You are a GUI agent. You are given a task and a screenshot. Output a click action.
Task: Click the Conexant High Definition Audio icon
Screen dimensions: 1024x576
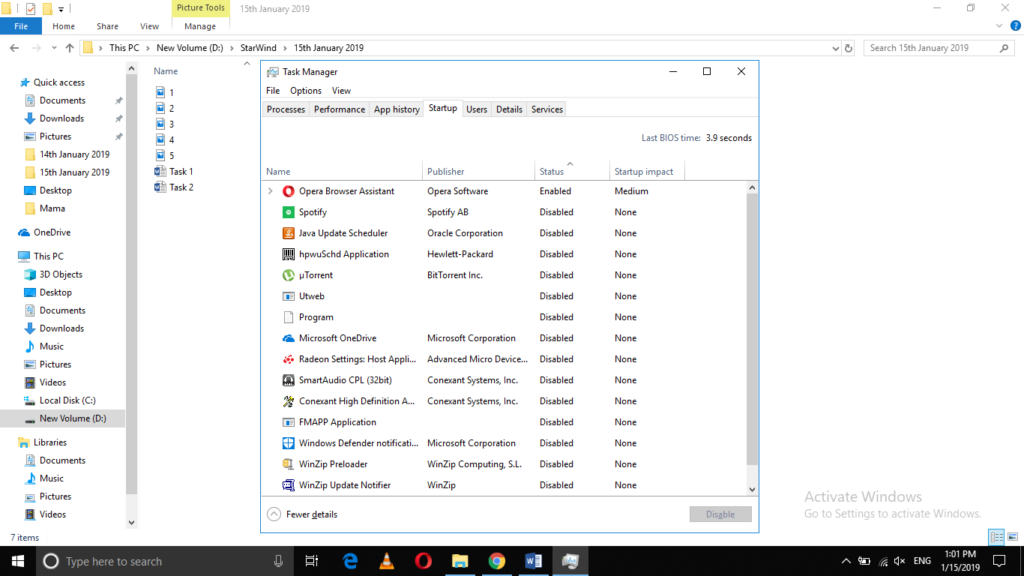pos(288,401)
